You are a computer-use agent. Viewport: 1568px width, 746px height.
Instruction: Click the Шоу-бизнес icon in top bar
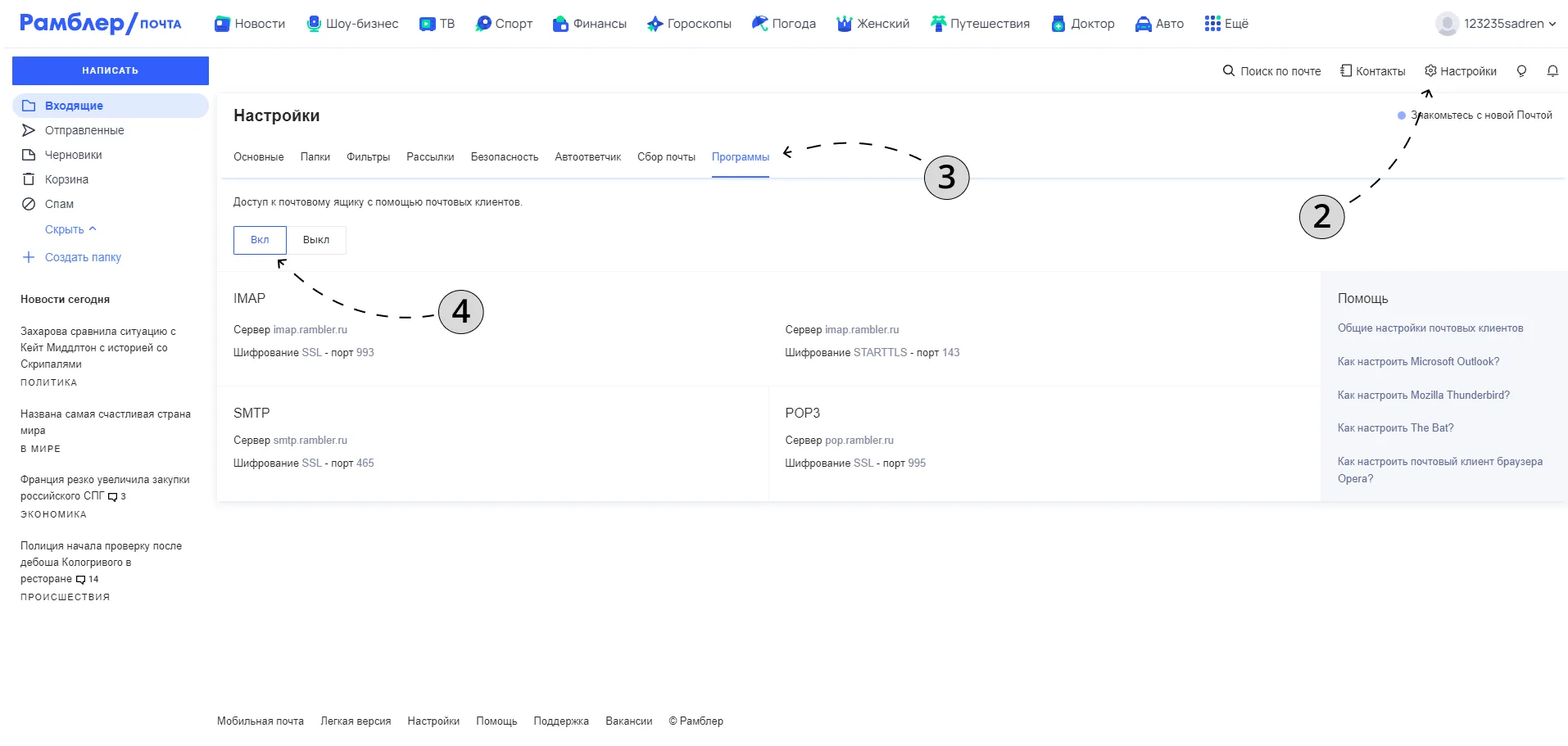pos(314,24)
